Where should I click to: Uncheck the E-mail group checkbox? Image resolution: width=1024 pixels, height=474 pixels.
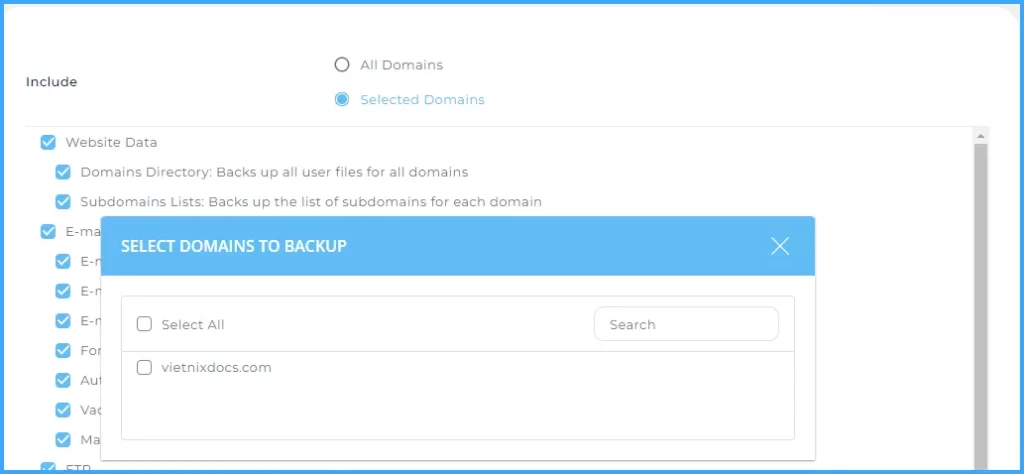click(48, 232)
